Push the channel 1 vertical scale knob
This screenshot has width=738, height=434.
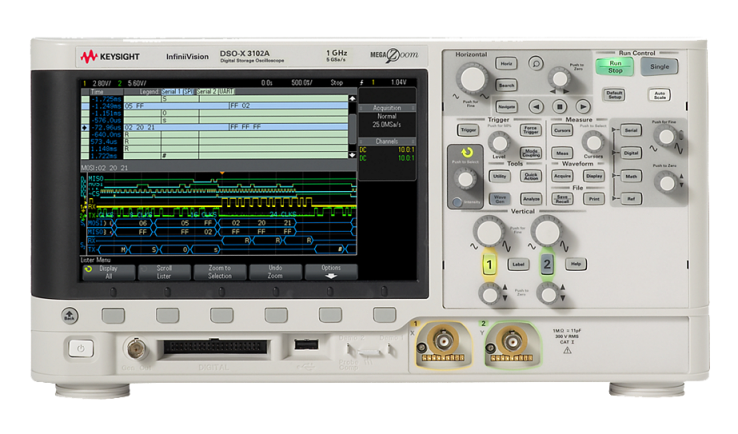coord(489,231)
